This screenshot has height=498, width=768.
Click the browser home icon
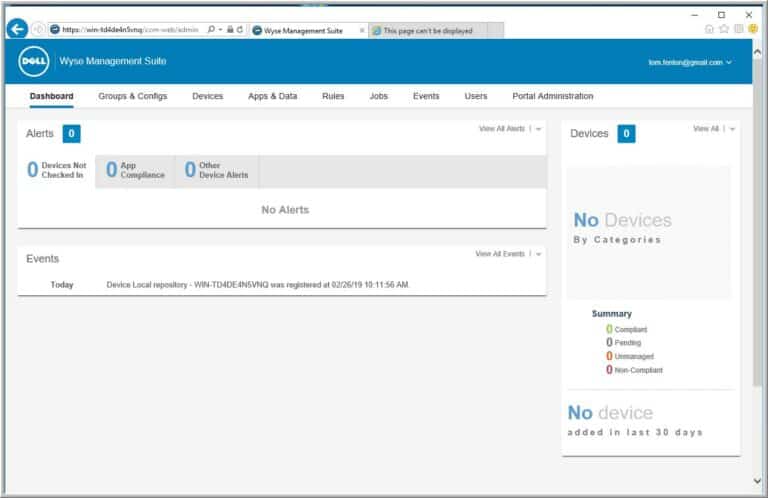pyautogui.click(x=709, y=29)
